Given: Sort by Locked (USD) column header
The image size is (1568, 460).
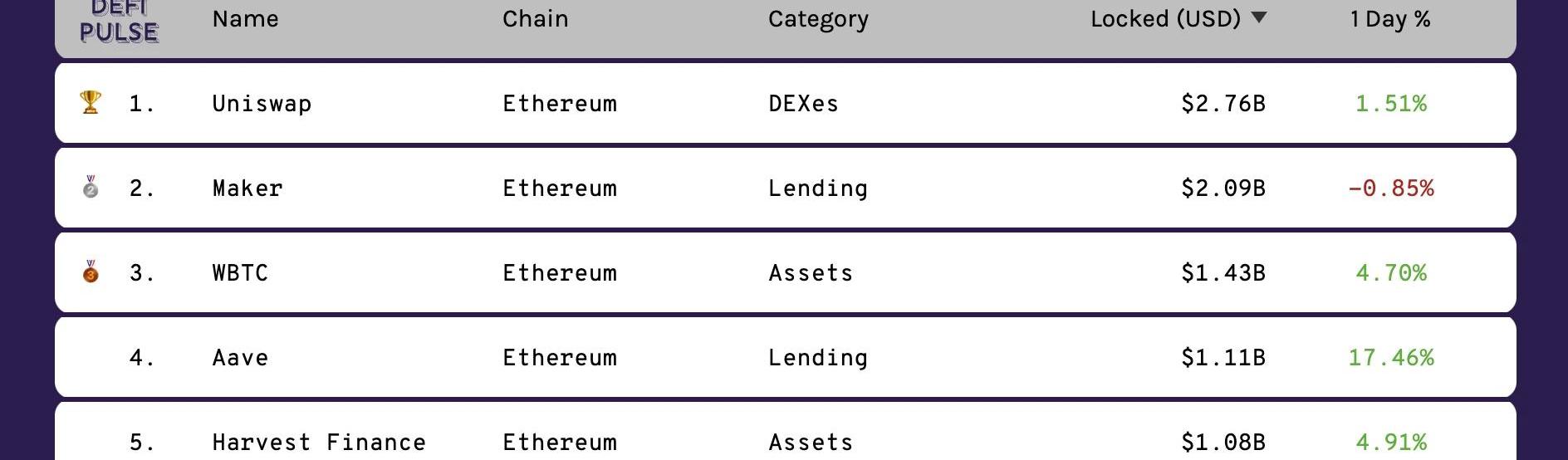Looking at the screenshot, I should tap(1164, 19).
